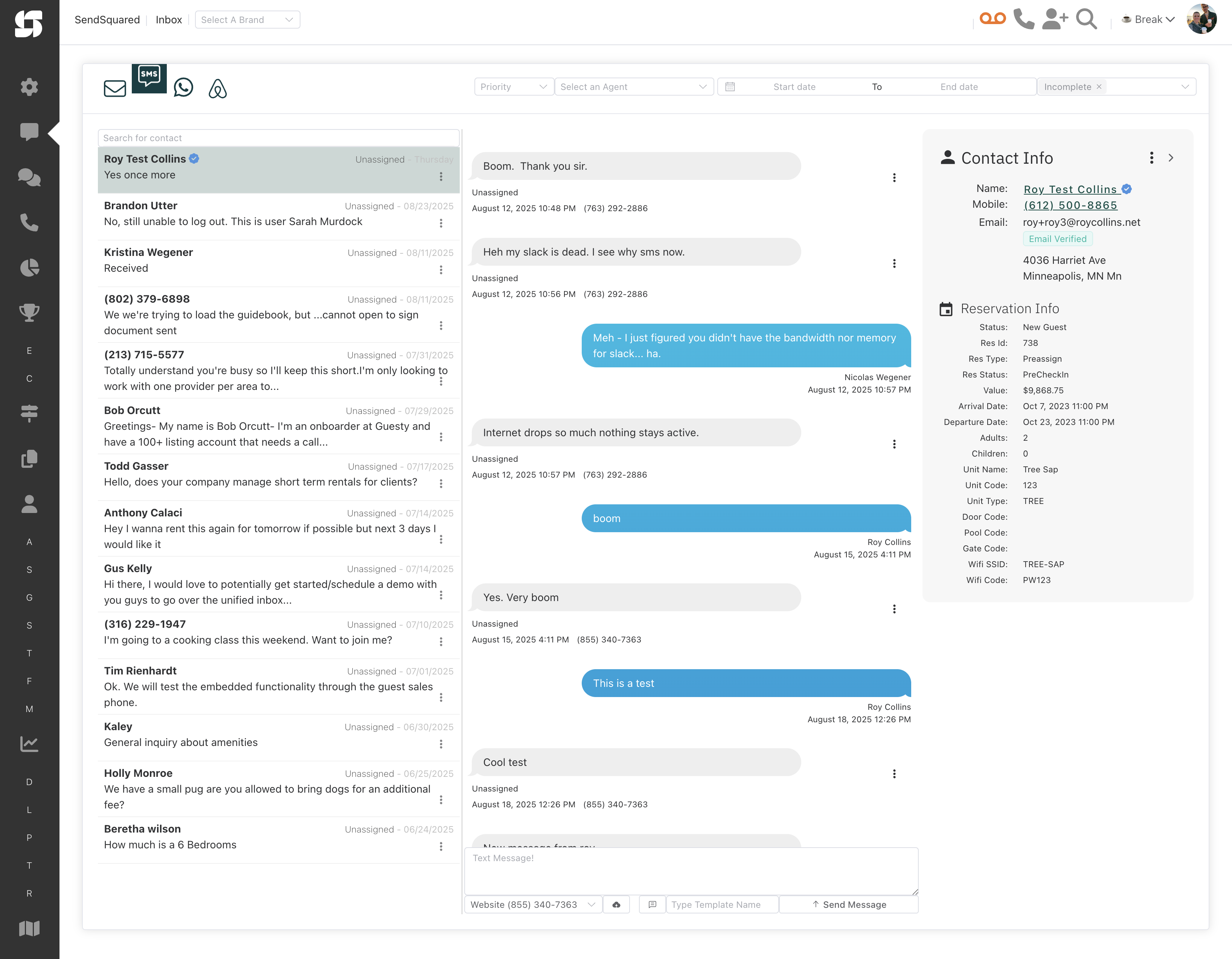Click the Search for contact field
The height and width of the screenshot is (959, 1232).
tap(279, 138)
